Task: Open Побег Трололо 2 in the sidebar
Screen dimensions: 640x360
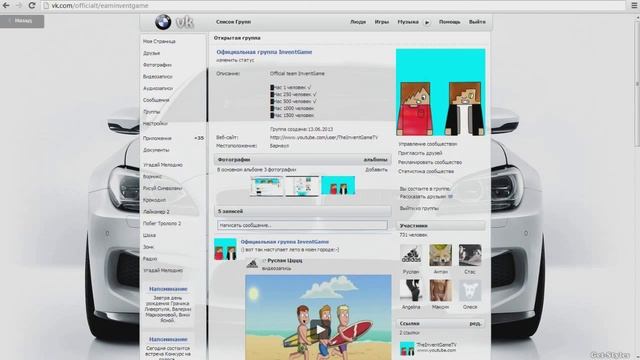Action: (162, 224)
